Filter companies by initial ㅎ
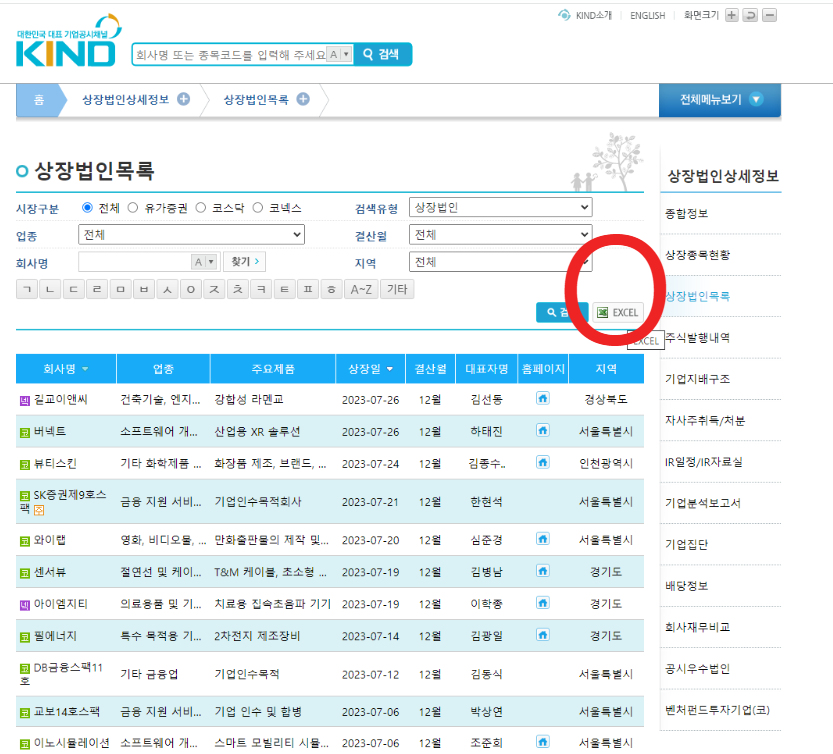This screenshot has width=833, height=754. [331, 289]
